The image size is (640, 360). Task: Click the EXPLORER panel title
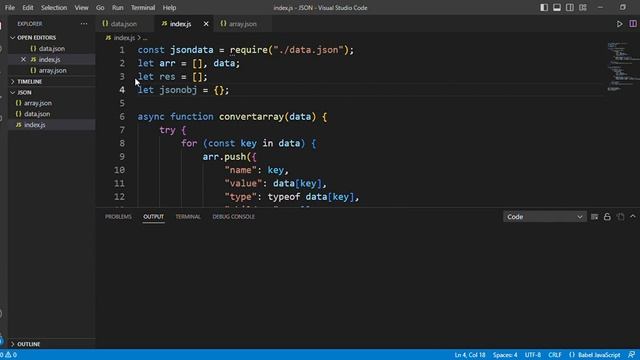tap(29, 24)
